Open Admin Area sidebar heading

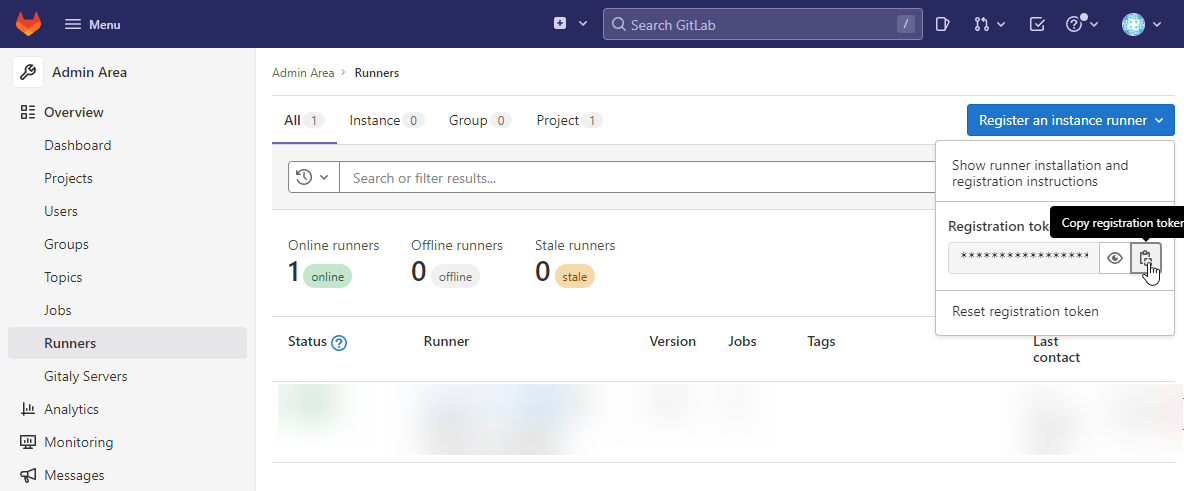pos(89,73)
